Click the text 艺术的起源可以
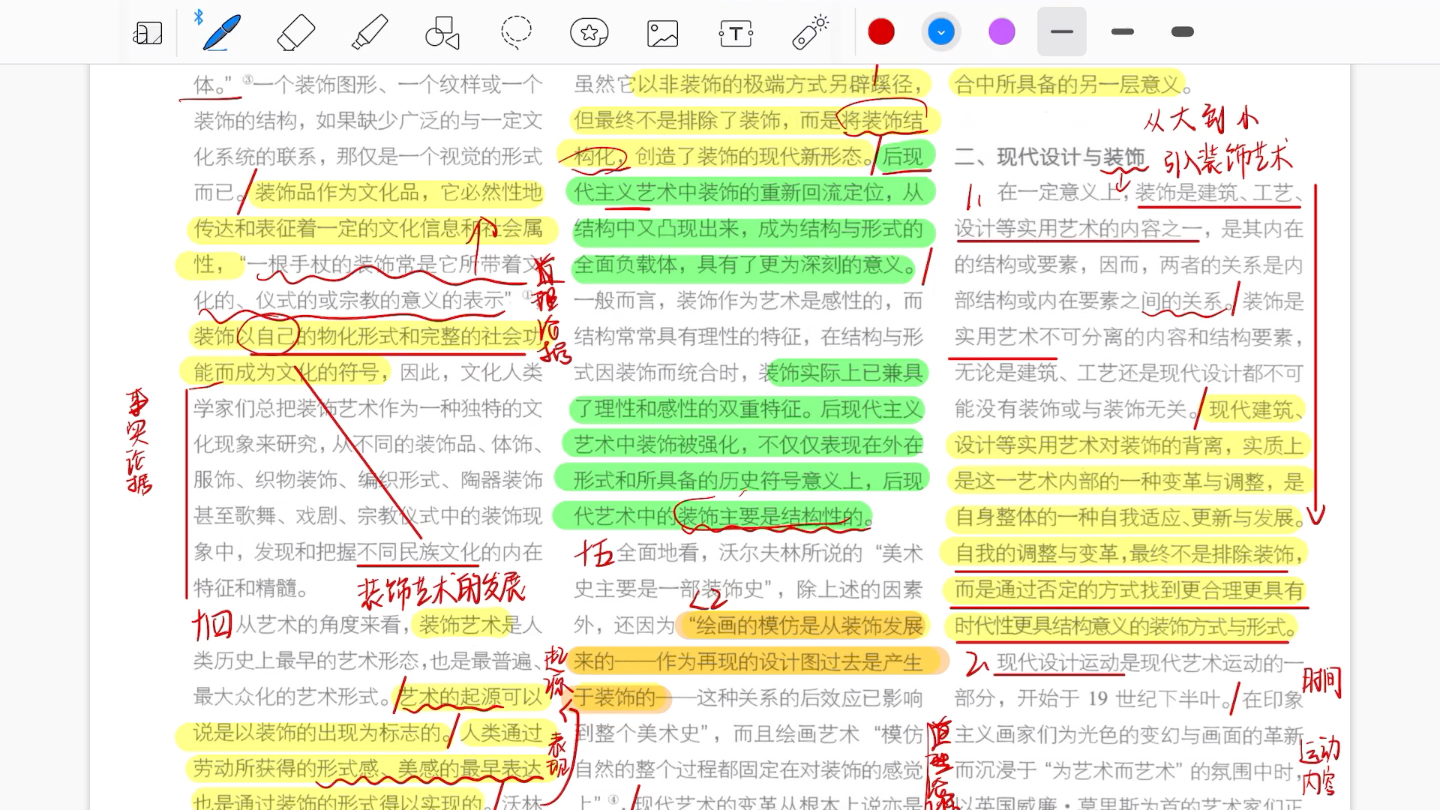The image size is (1440, 810). coord(470,697)
